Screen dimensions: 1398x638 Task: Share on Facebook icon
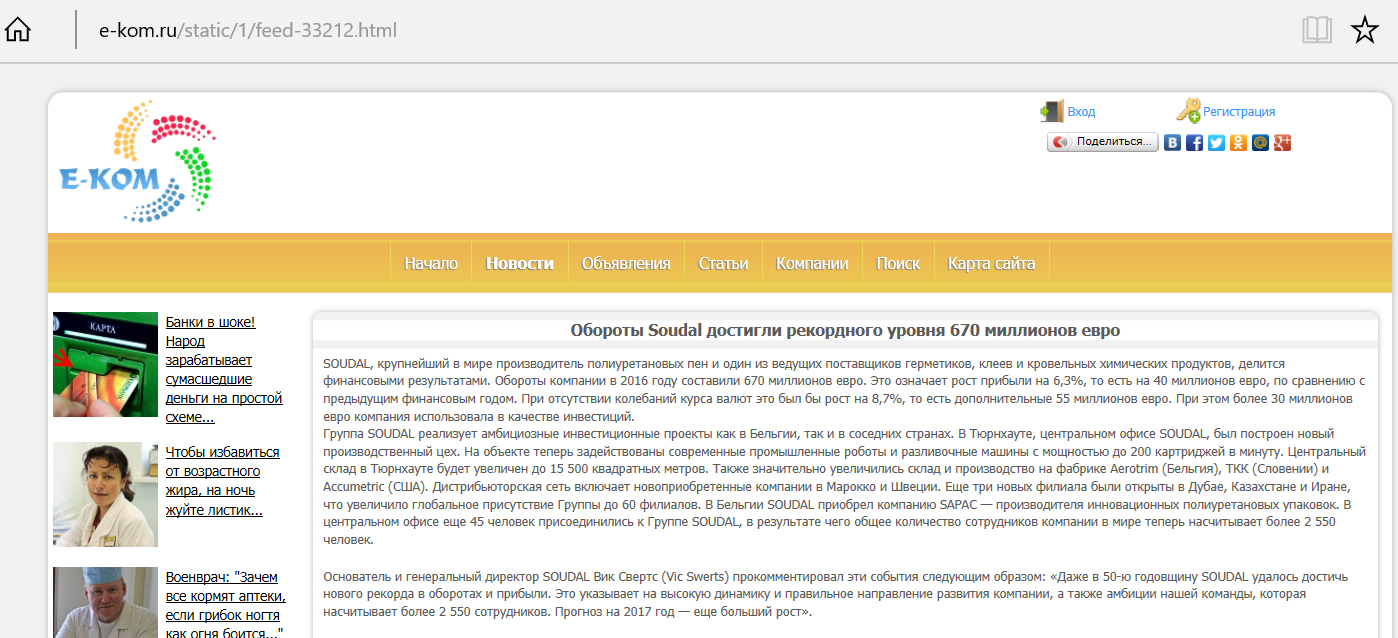coord(1194,142)
